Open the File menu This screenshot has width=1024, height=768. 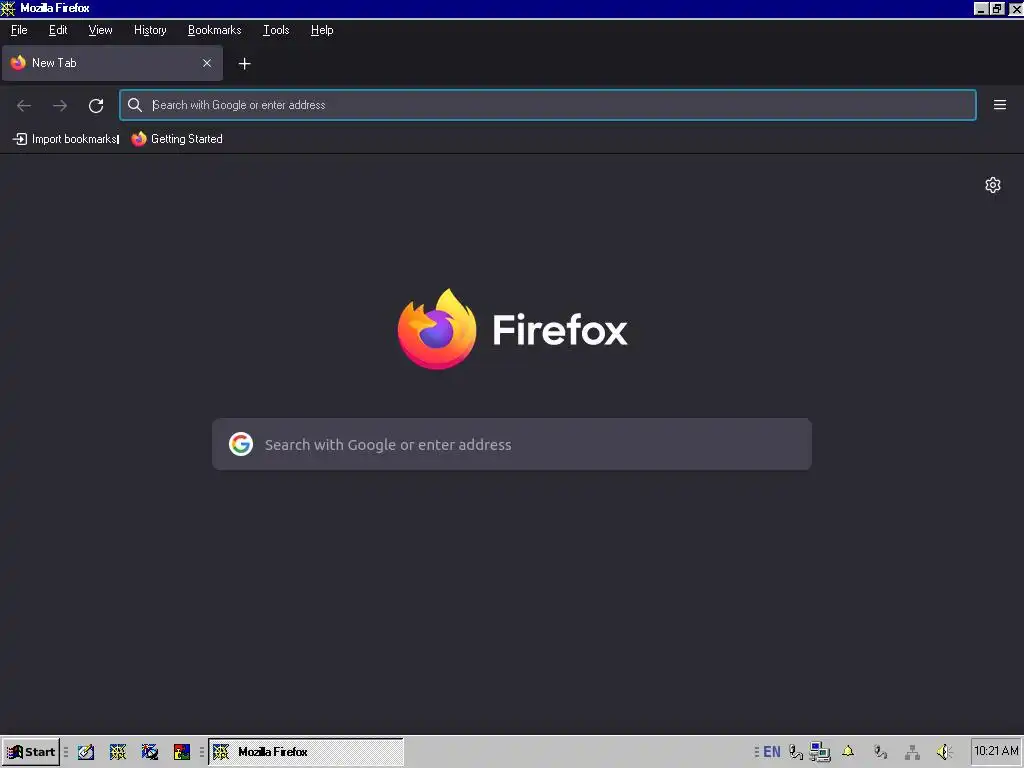tap(19, 30)
